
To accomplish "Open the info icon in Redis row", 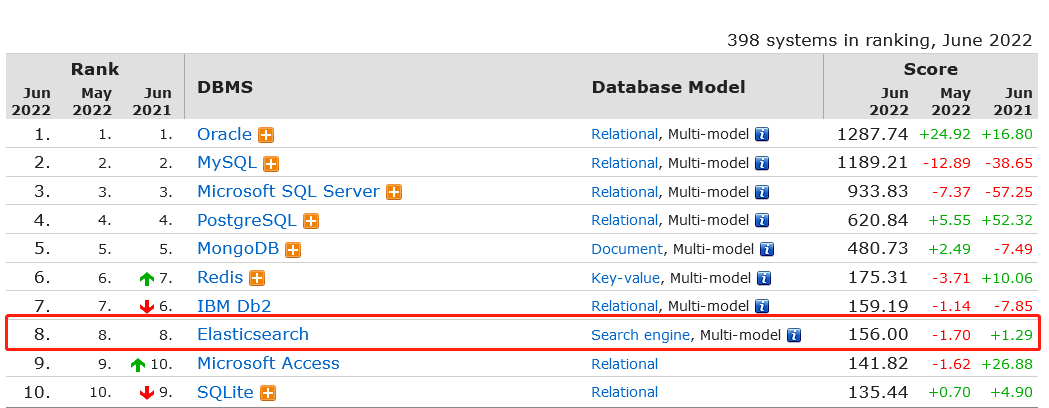I will [764, 278].
